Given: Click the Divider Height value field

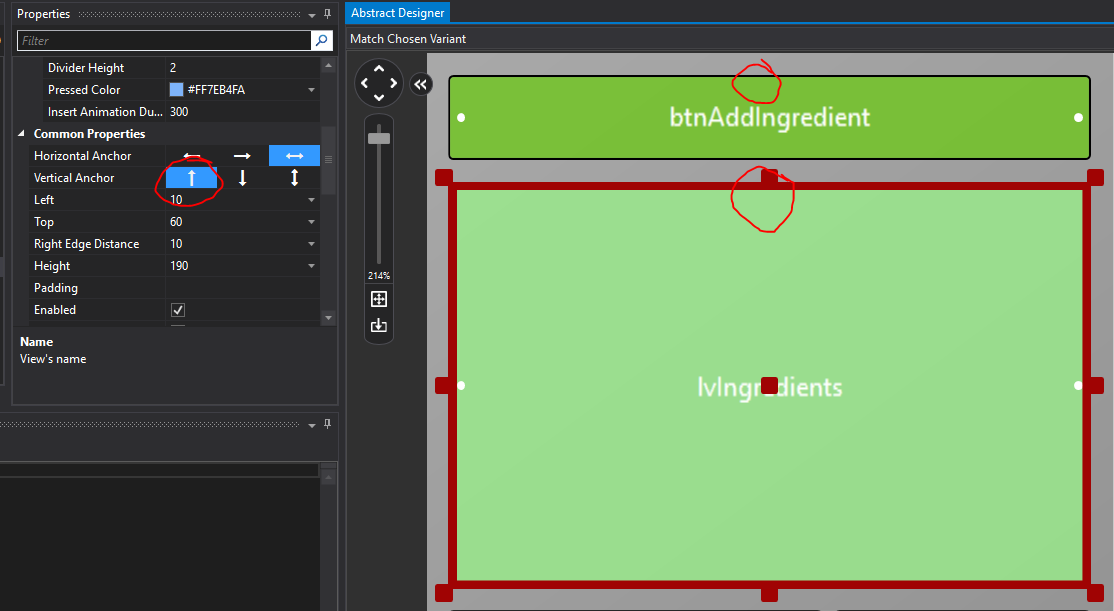Looking at the screenshot, I should [242, 67].
